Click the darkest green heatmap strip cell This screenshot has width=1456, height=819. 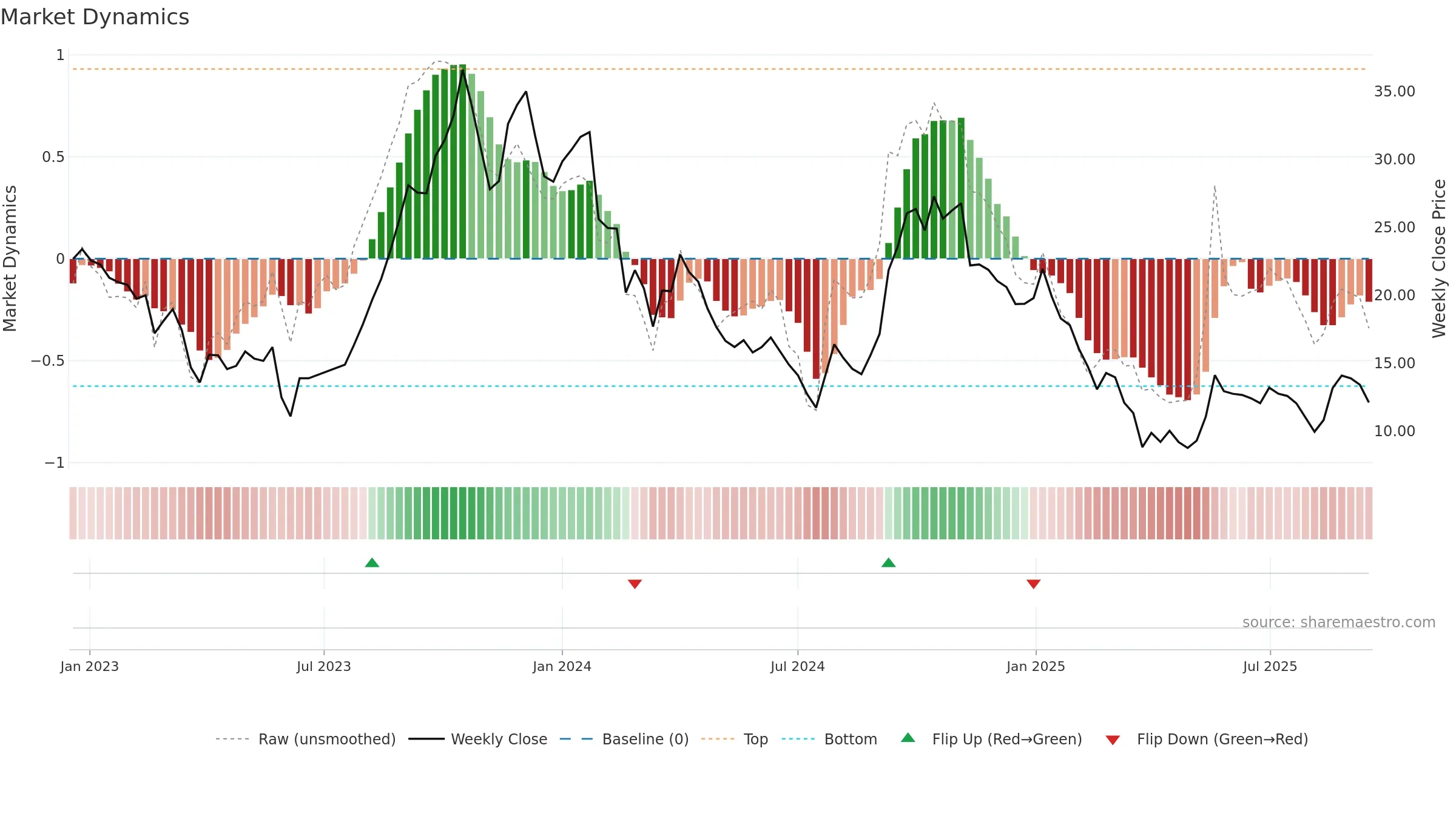click(462, 513)
